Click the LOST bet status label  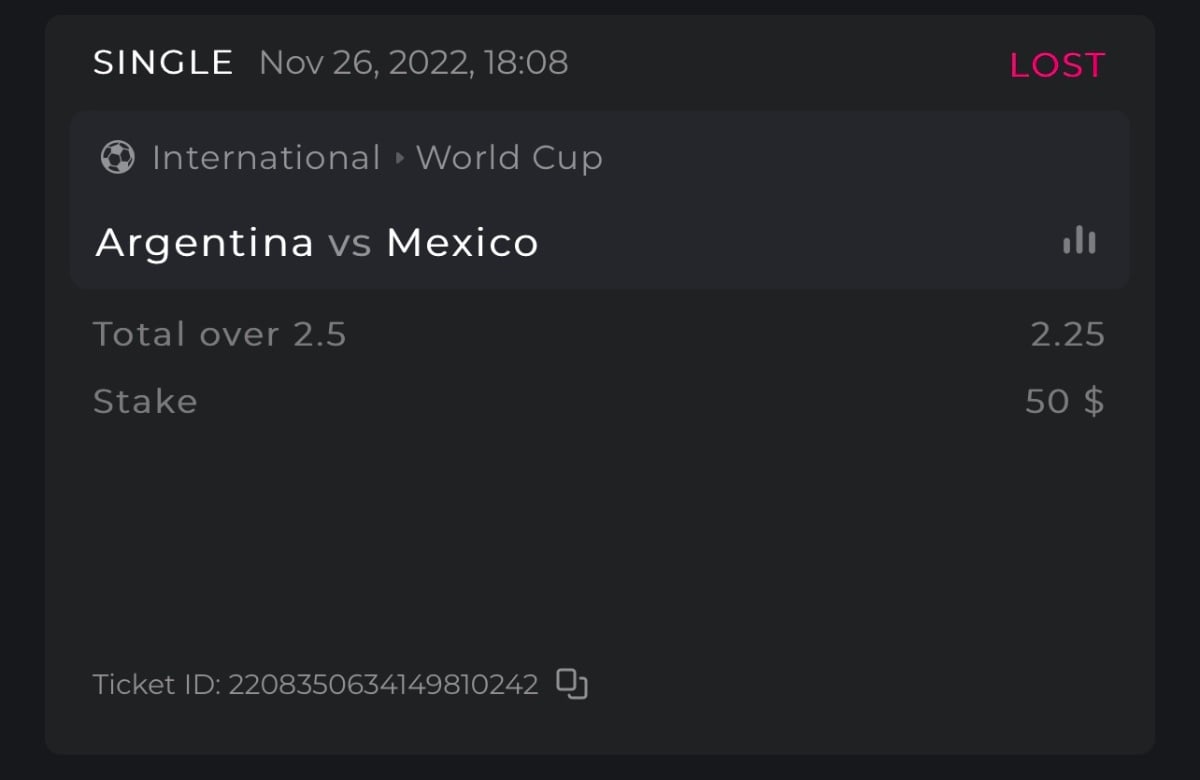(x=1056, y=65)
